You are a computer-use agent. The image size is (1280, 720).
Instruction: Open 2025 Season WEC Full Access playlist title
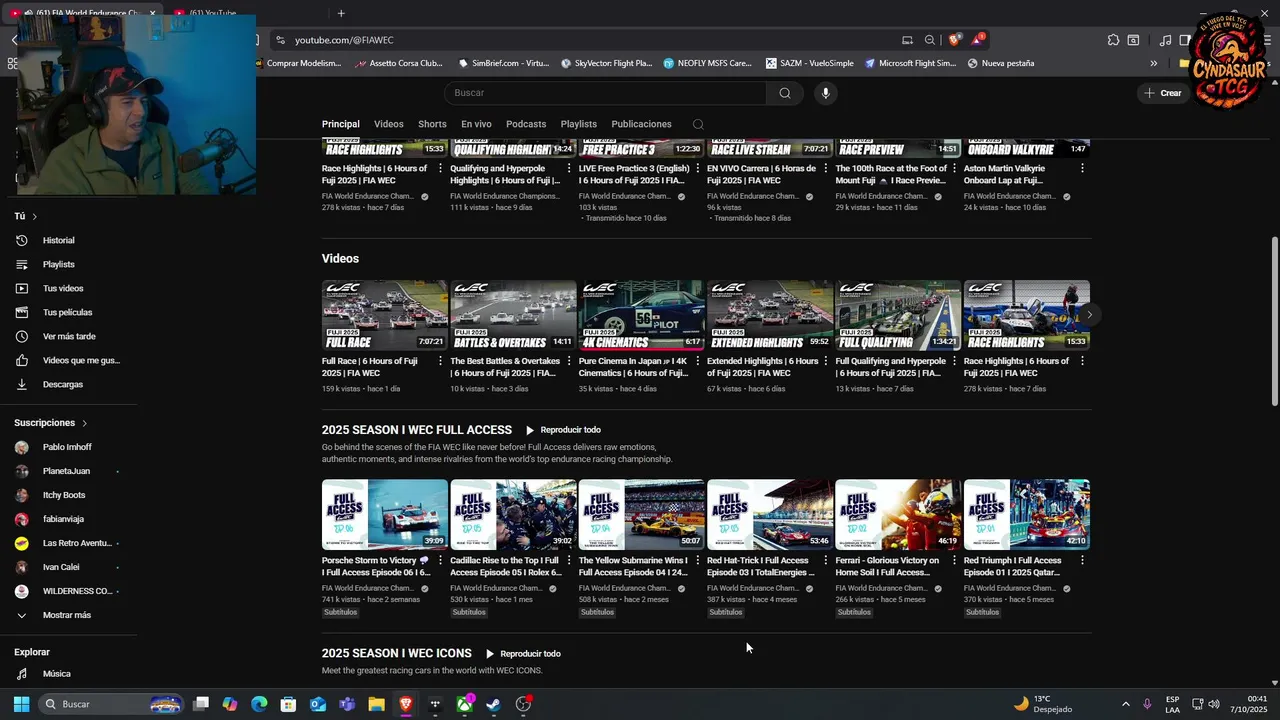point(417,430)
